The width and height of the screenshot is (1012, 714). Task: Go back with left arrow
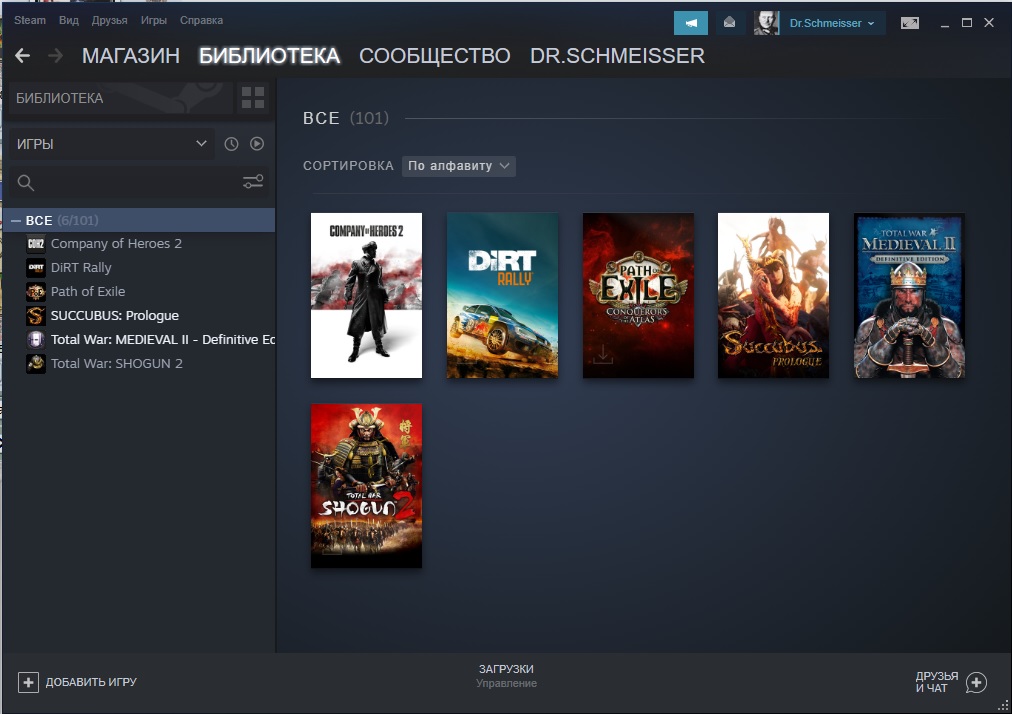pos(23,56)
